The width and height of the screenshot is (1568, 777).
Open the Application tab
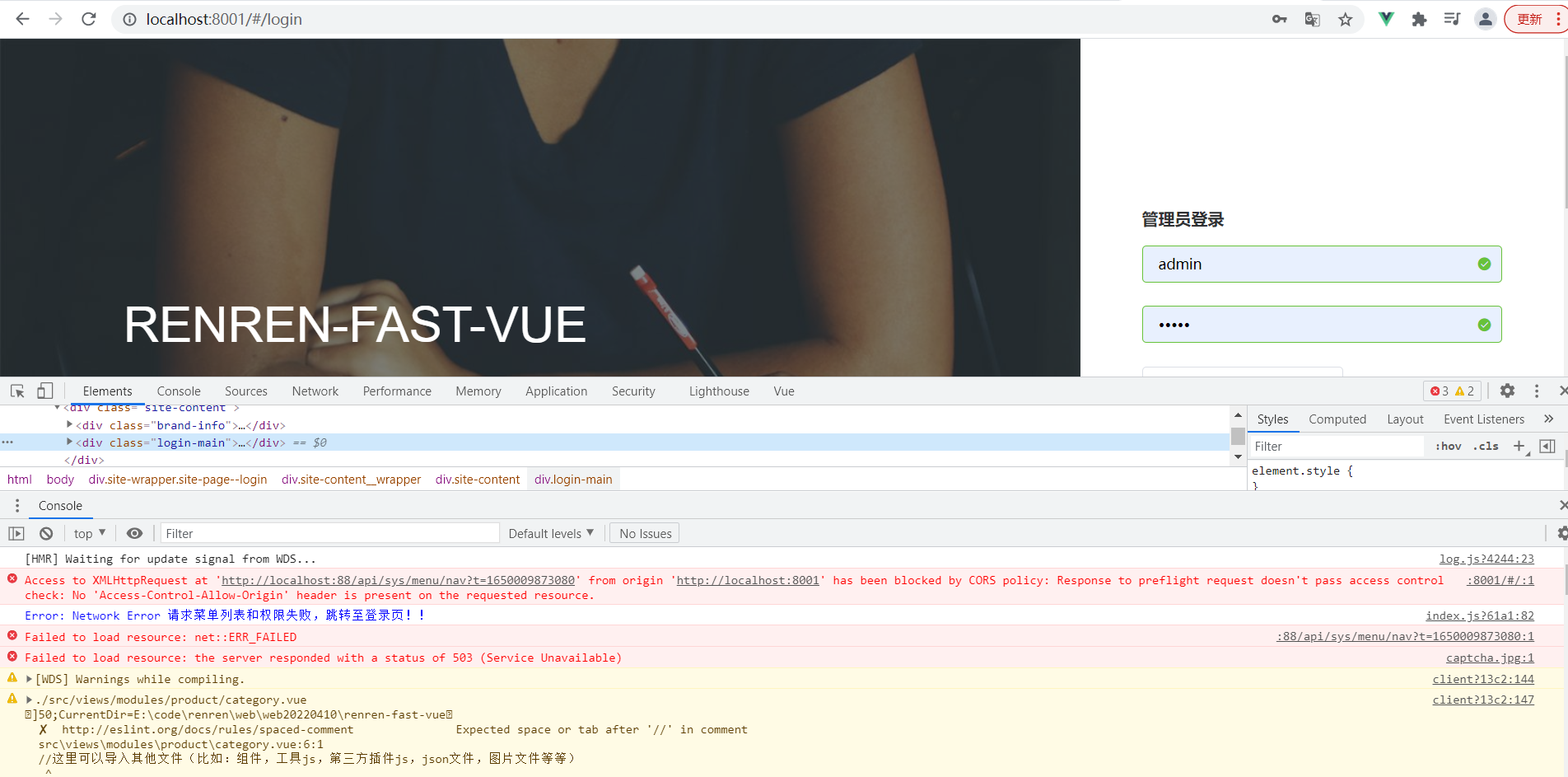[x=557, y=391]
